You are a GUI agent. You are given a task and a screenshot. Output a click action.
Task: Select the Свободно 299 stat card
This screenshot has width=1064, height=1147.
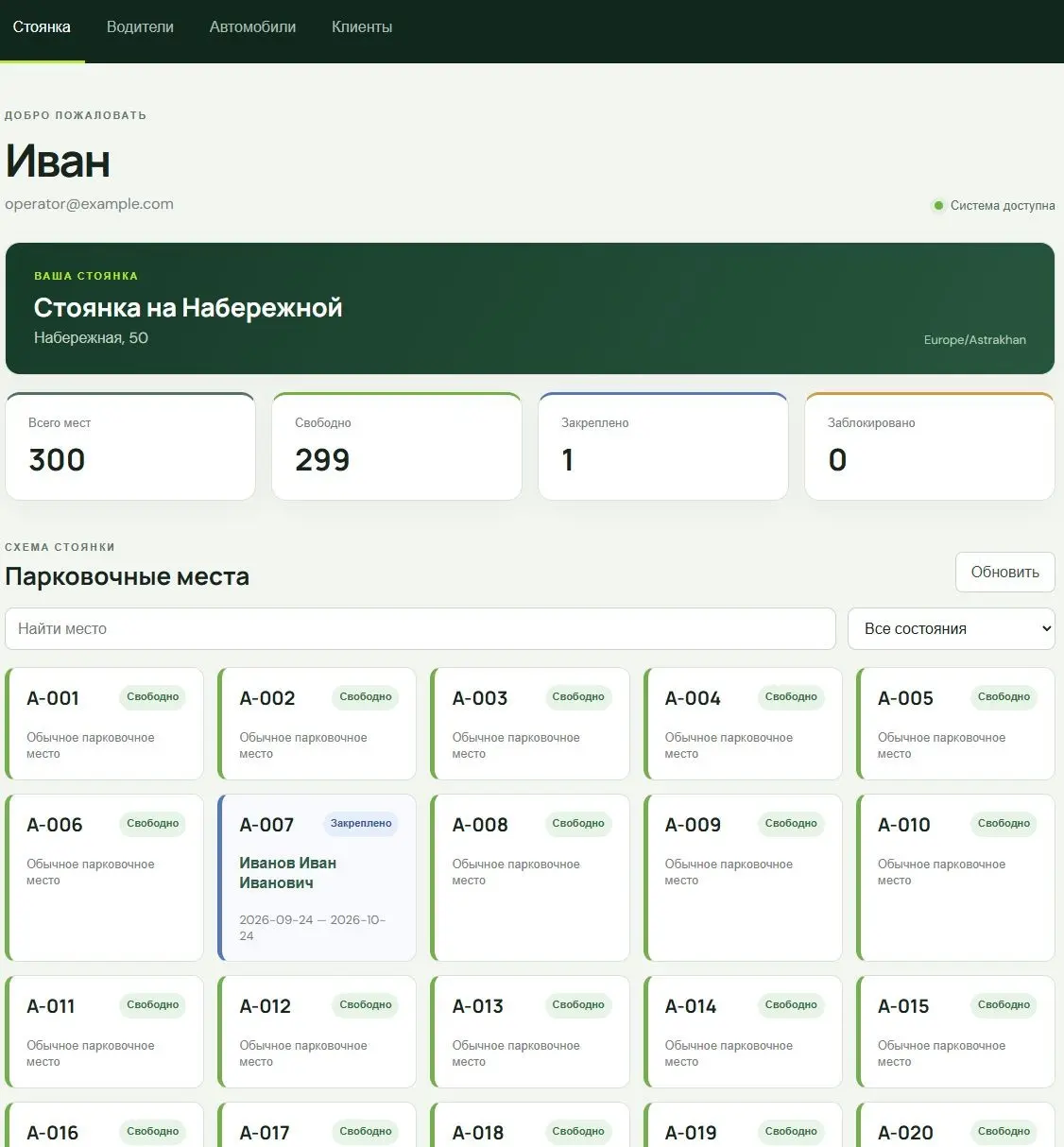[397, 446]
